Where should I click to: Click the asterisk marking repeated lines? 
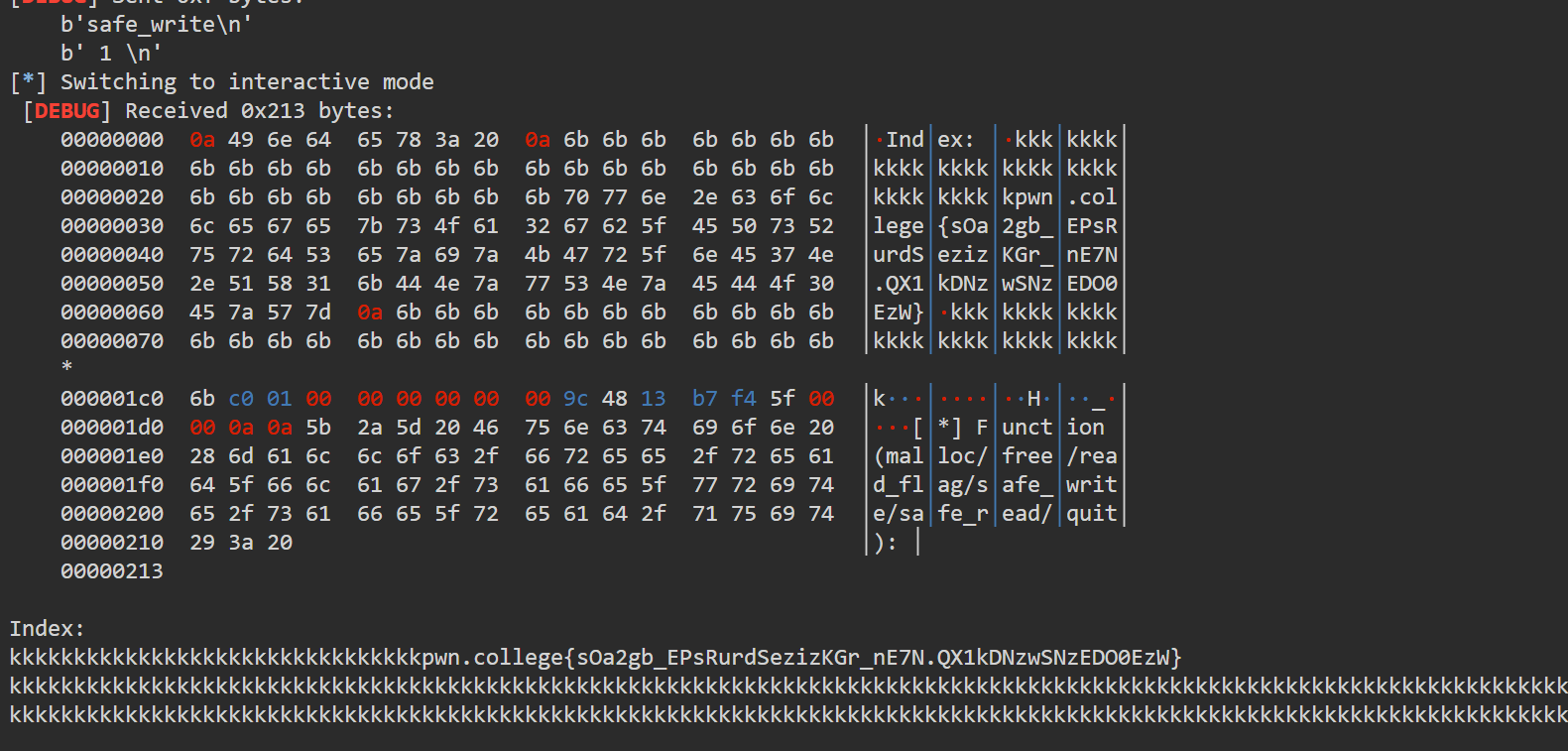pyautogui.click(x=66, y=367)
